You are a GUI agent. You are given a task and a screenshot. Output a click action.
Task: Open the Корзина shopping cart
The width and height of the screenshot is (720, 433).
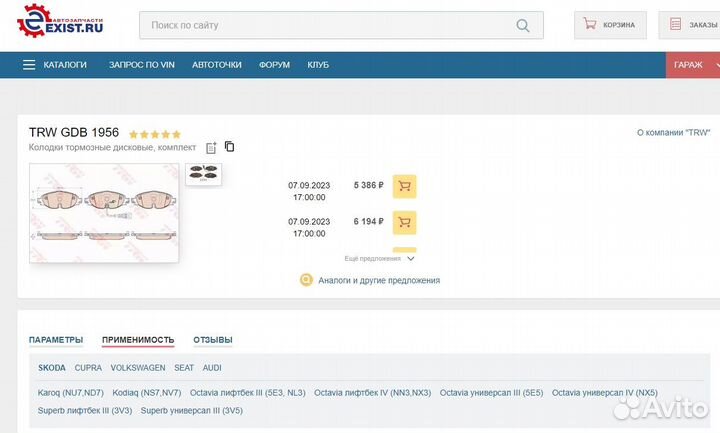(x=610, y=25)
